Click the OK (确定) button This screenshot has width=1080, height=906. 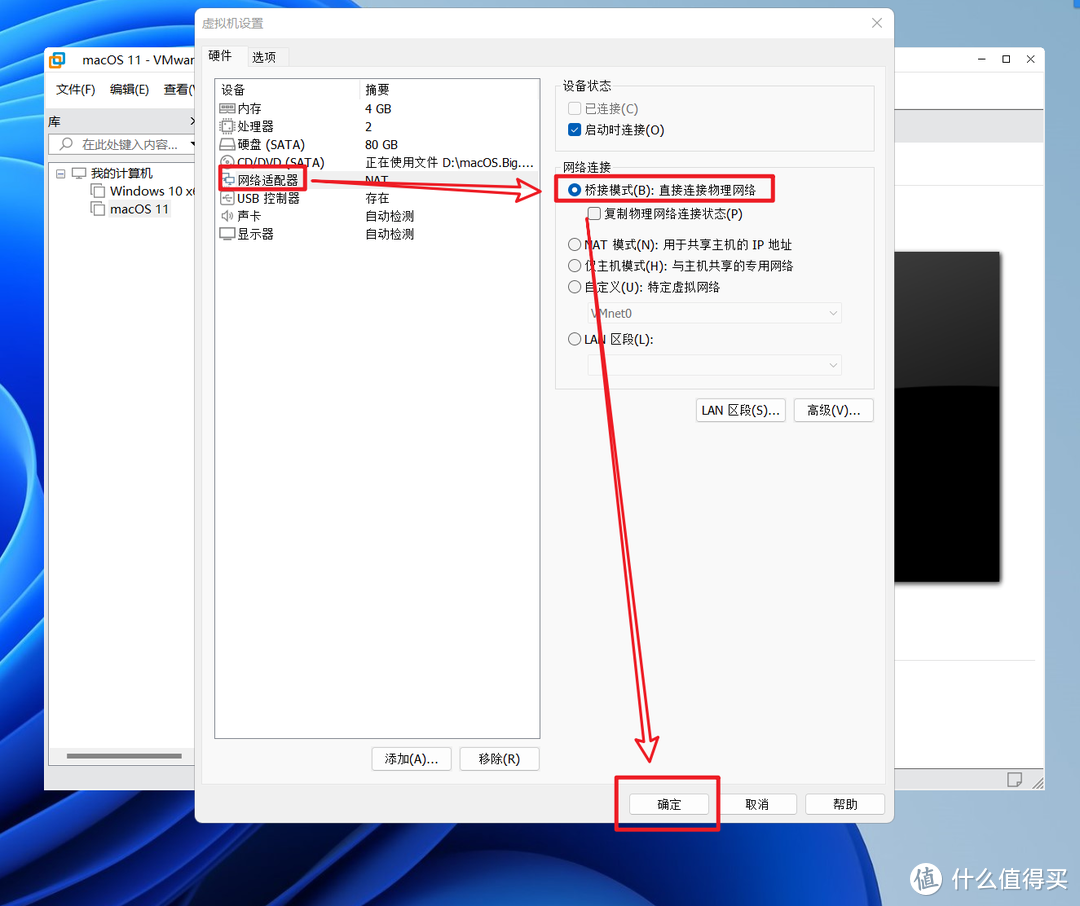tap(669, 804)
